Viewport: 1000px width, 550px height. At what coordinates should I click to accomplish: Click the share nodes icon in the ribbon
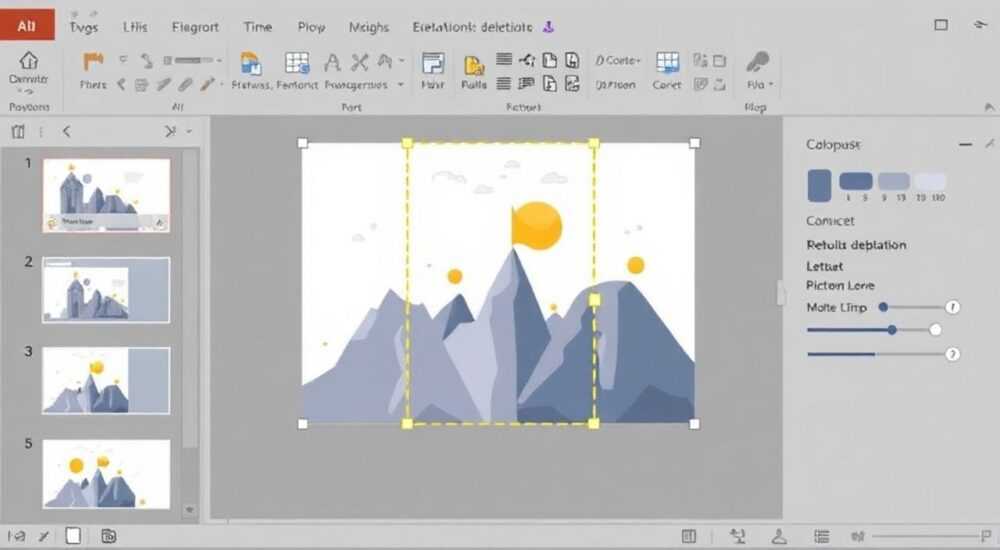pyautogui.click(x=527, y=60)
